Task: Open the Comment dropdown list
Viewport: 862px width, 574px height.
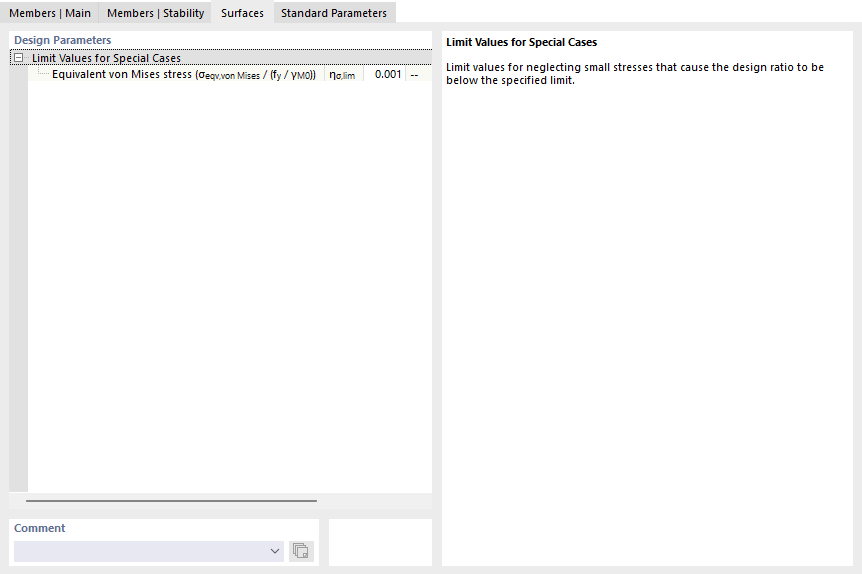Action: coord(275,551)
